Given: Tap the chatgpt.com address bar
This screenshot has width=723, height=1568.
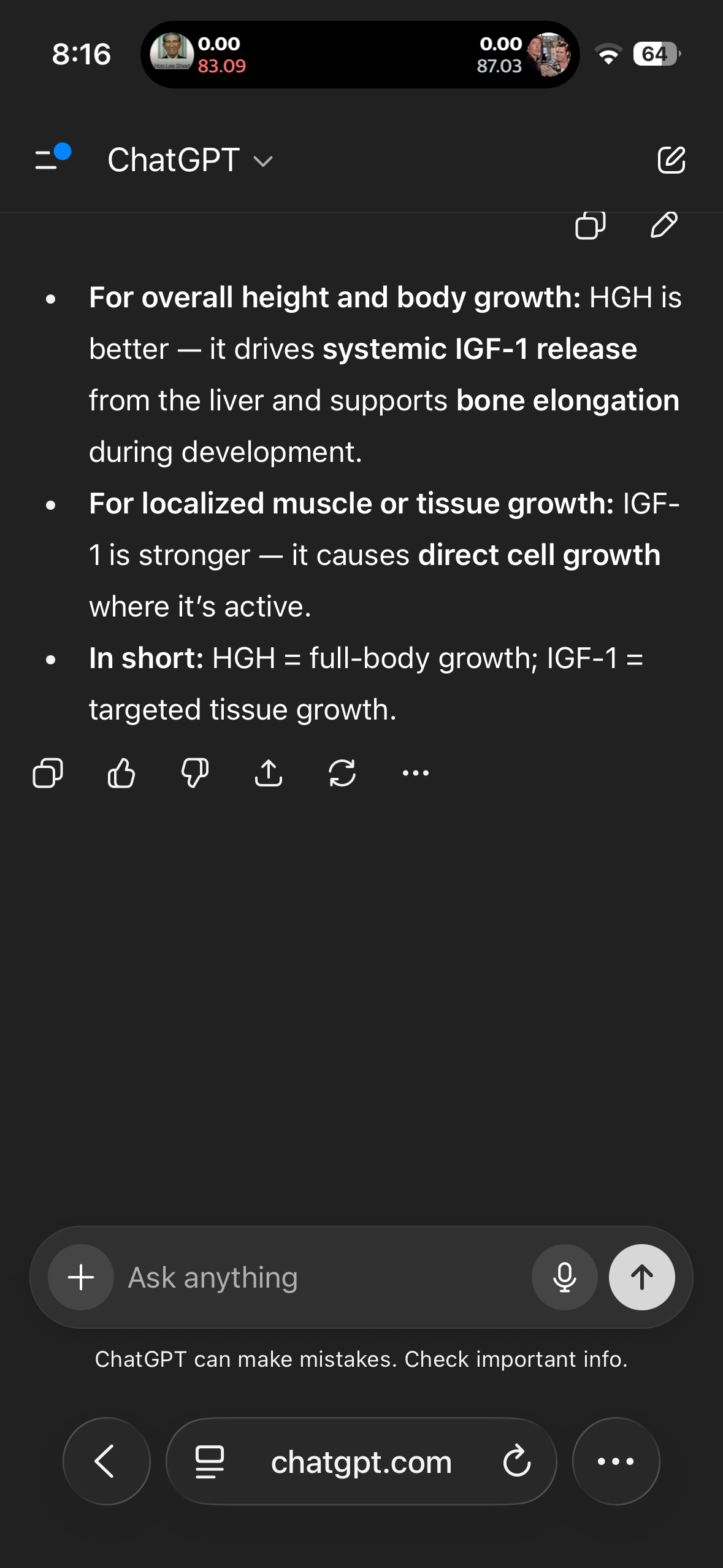Looking at the screenshot, I should point(361,1462).
